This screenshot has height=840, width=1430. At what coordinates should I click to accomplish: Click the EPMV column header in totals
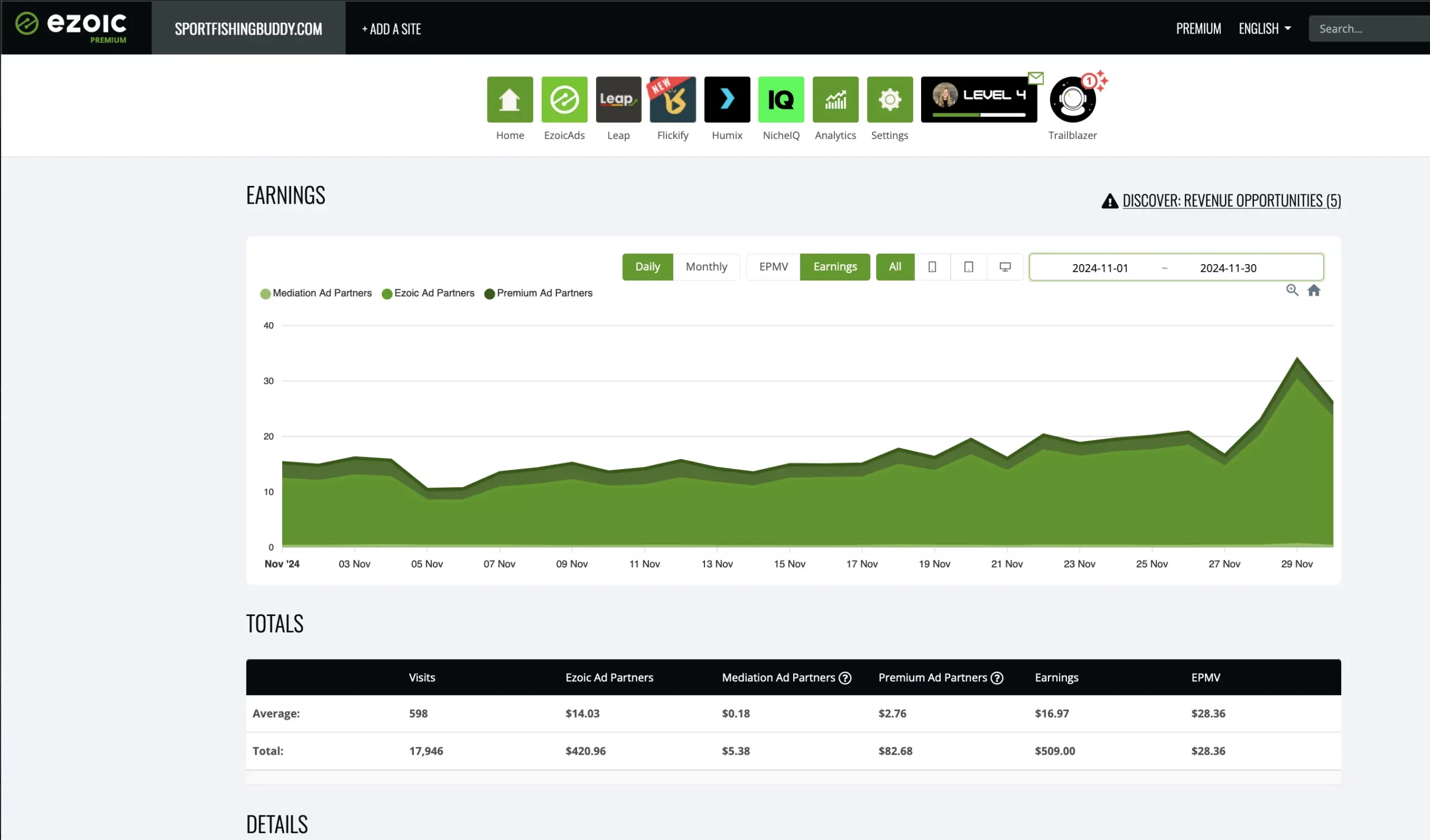pos(1205,677)
